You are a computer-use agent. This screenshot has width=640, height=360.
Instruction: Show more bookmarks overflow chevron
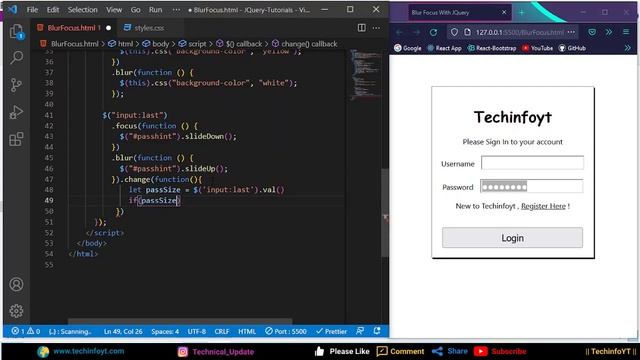pos(628,48)
